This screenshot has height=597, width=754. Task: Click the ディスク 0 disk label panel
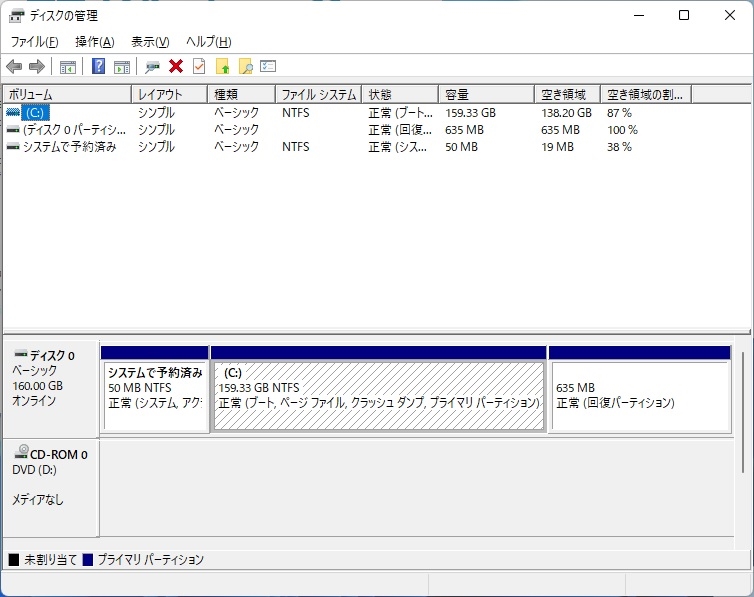point(50,389)
